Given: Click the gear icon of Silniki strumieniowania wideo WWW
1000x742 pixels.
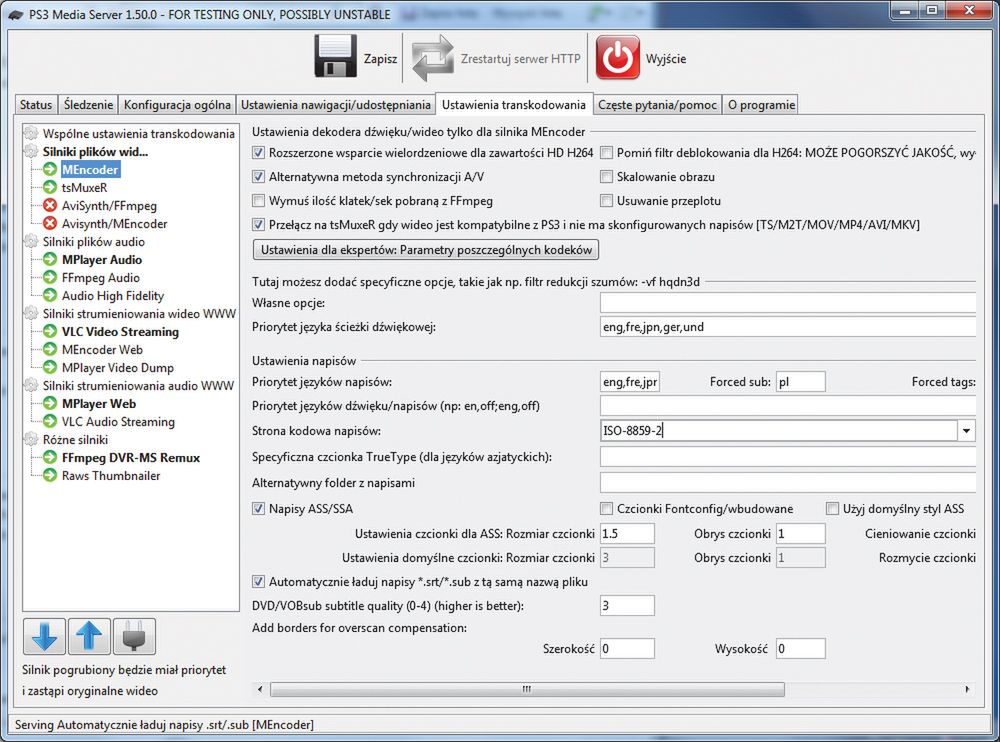Looking at the screenshot, I should pyautogui.click(x=31, y=313).
